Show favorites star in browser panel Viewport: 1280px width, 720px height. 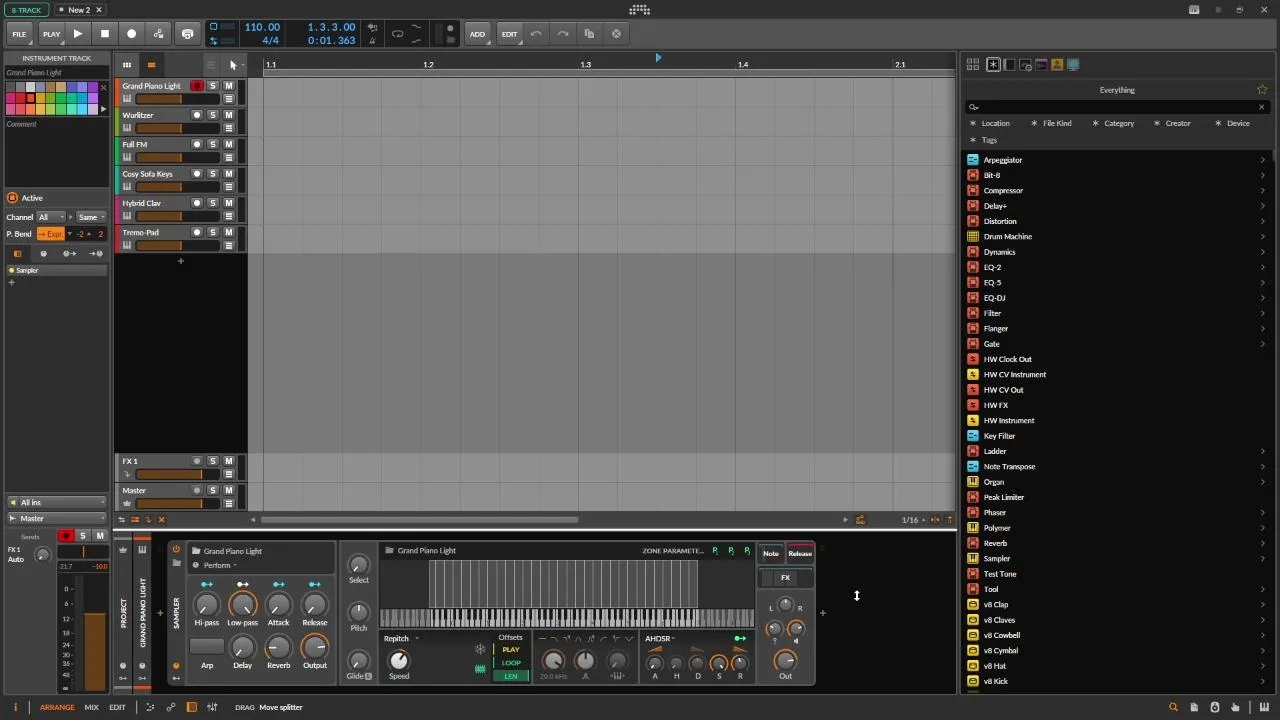(1262, 90)
